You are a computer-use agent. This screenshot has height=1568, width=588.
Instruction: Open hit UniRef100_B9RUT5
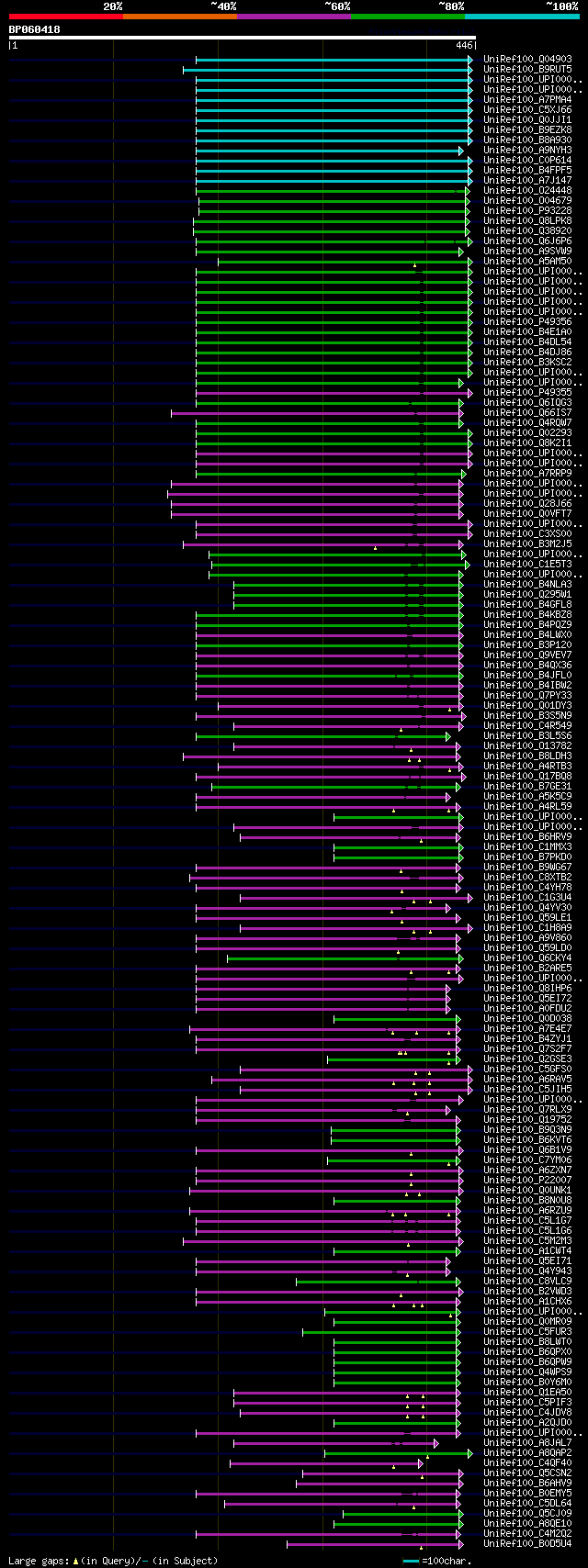(x=527, y=70)
